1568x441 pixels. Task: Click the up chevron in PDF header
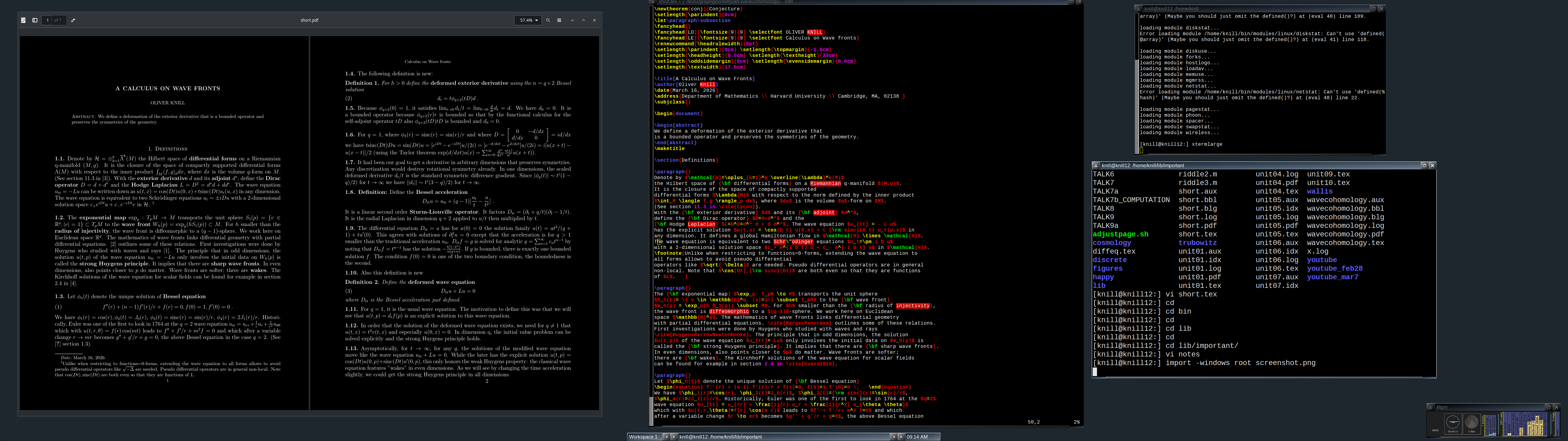[x=583, y=20]
